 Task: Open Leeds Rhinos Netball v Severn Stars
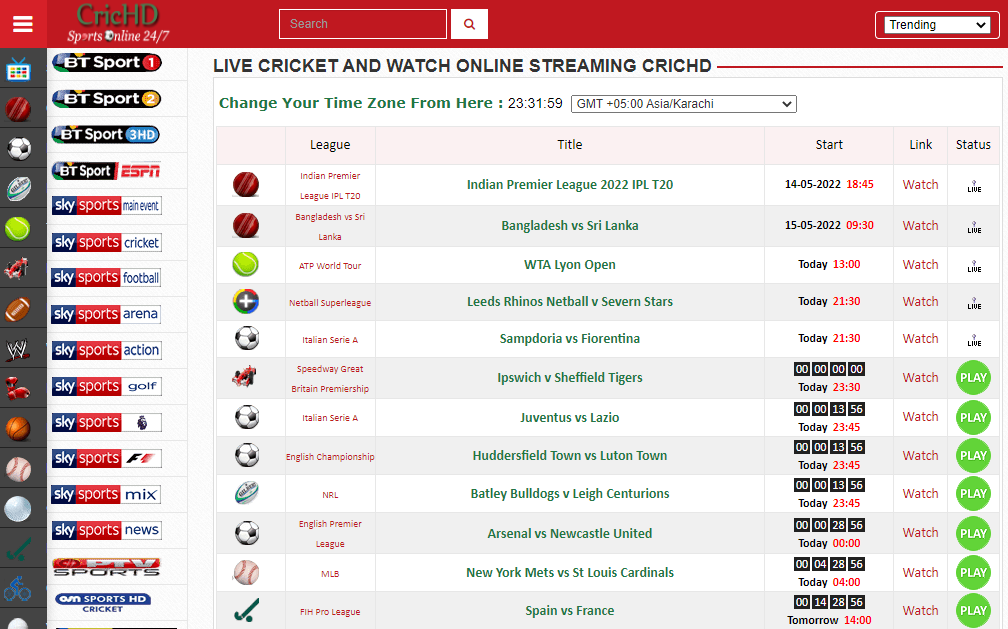tap(570, 302)
